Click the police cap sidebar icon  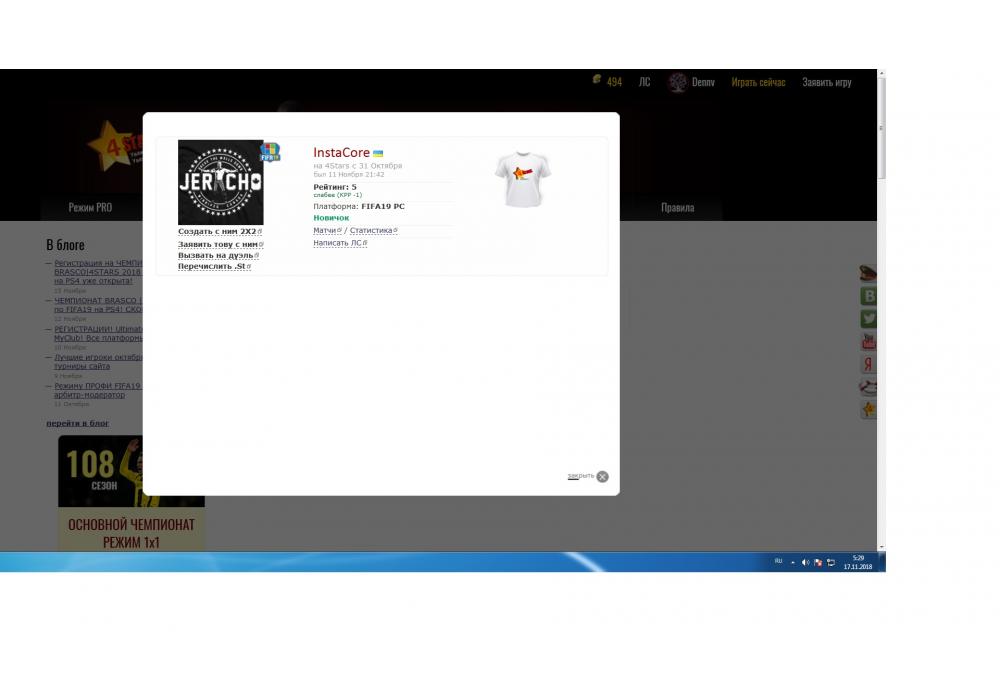click(x=869, y=272)
